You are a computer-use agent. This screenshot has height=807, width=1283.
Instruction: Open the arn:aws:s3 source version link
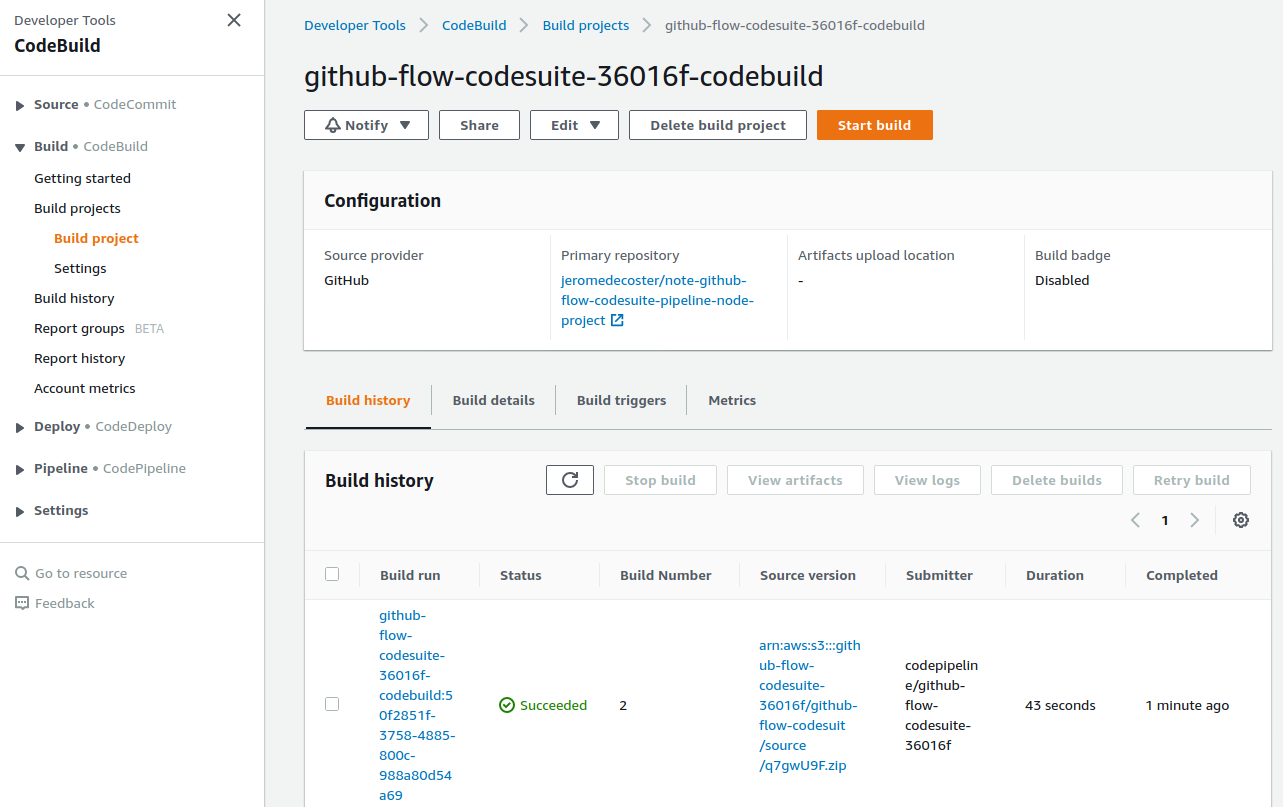(x=809, y=705)
